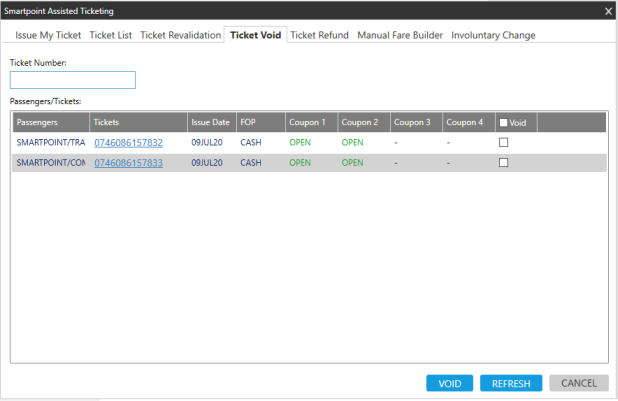Switch to the Involuntary Change tab
Screen dimensions: 618x401
(493, 35)
